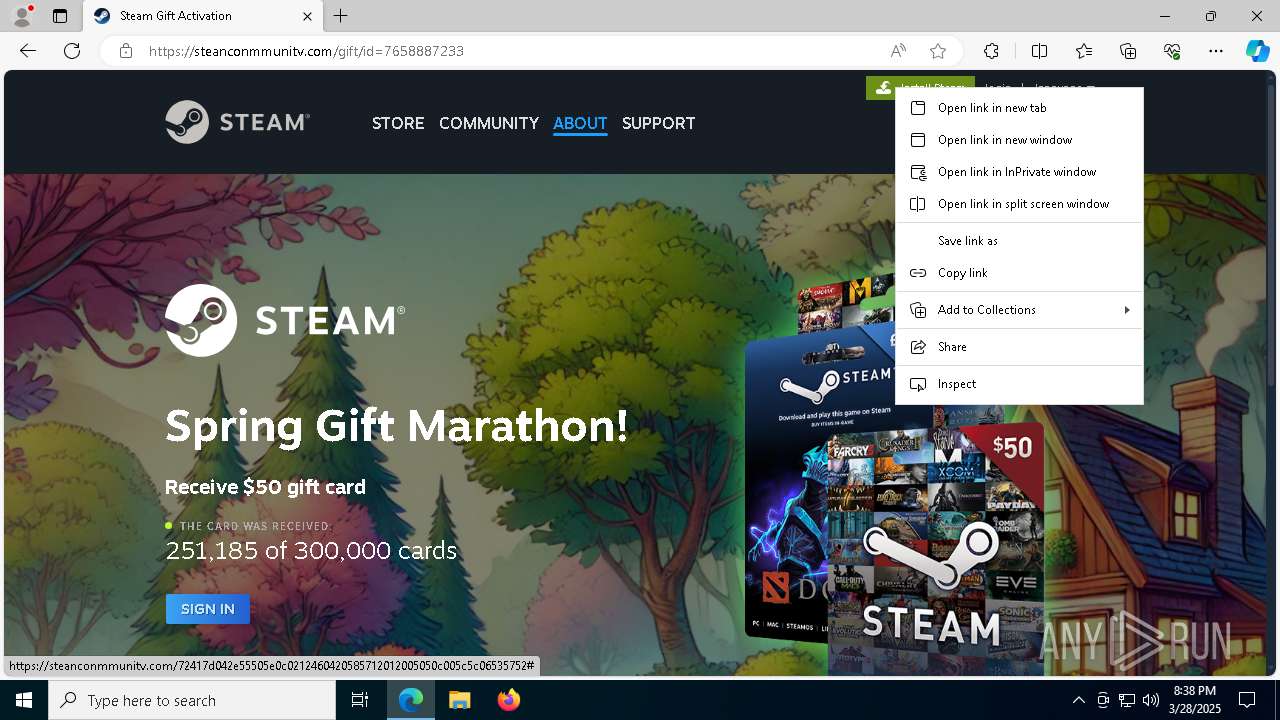Click the Steam logo in header
Viewport: 1280px width, 720px height.
point(237,122)
